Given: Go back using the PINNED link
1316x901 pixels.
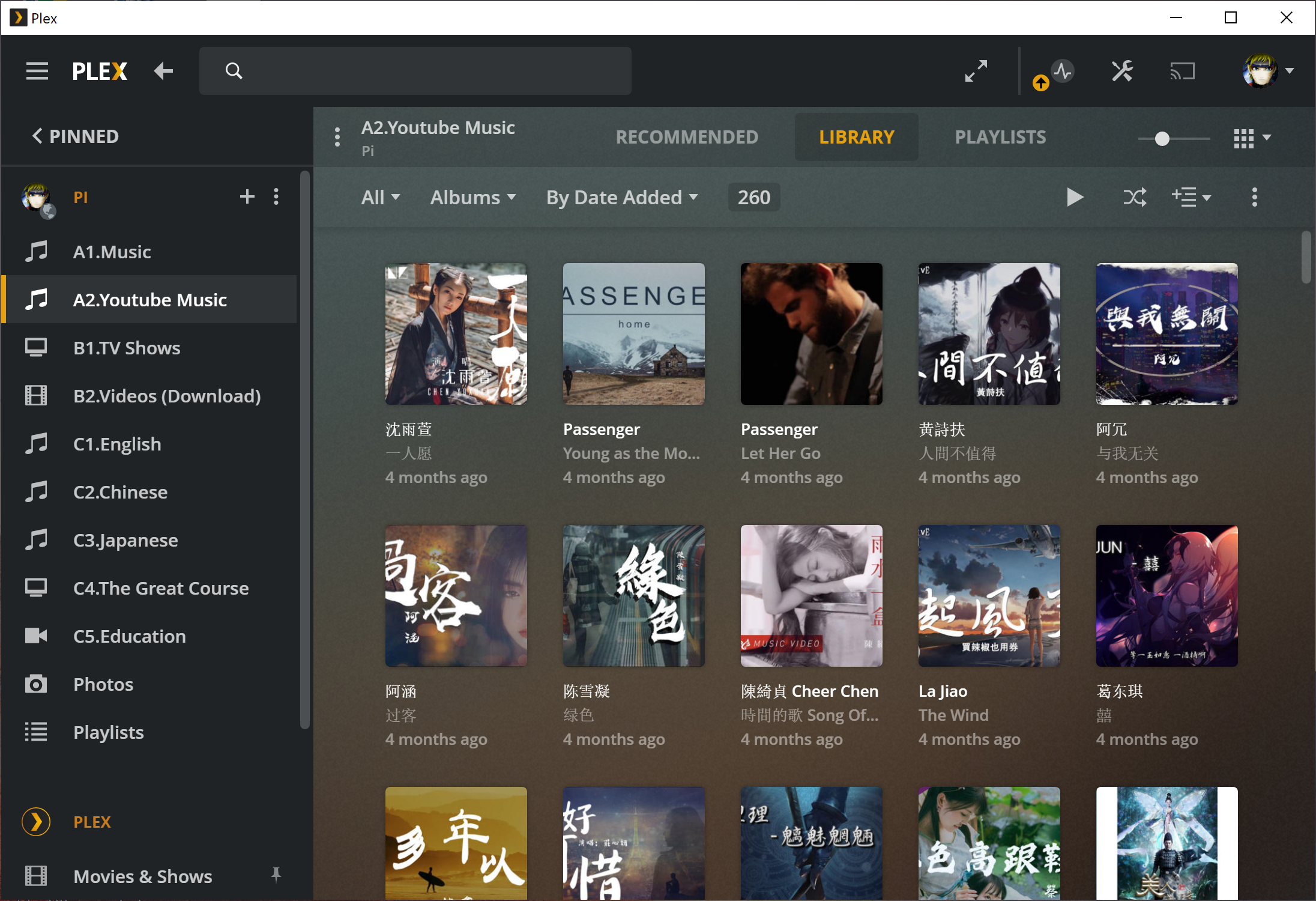Looking at the screenshot, I should [x=74, y=136].
